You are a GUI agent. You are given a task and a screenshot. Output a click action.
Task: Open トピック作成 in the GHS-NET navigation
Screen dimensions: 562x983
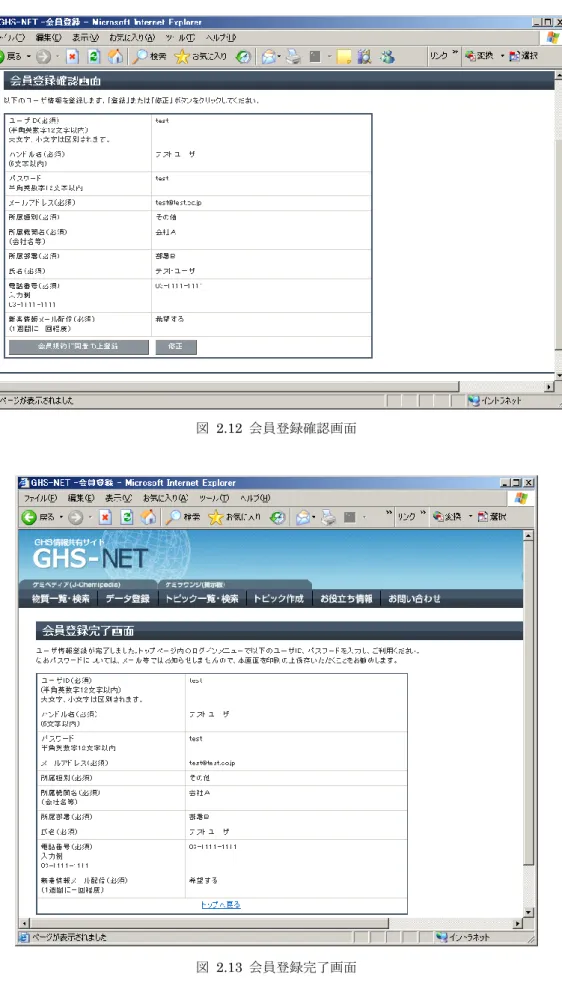278,599
